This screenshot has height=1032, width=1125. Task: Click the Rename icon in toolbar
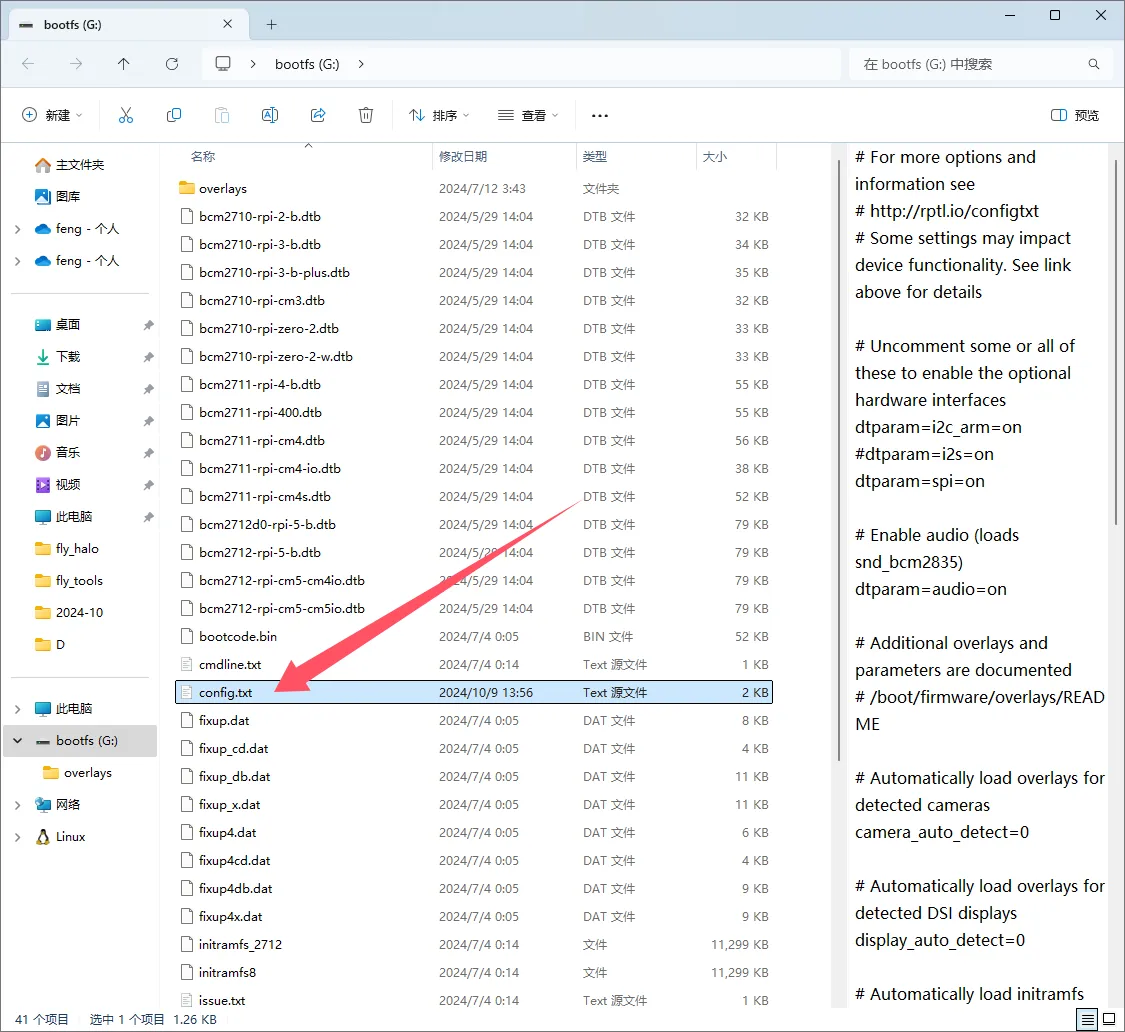coord(270,115)
